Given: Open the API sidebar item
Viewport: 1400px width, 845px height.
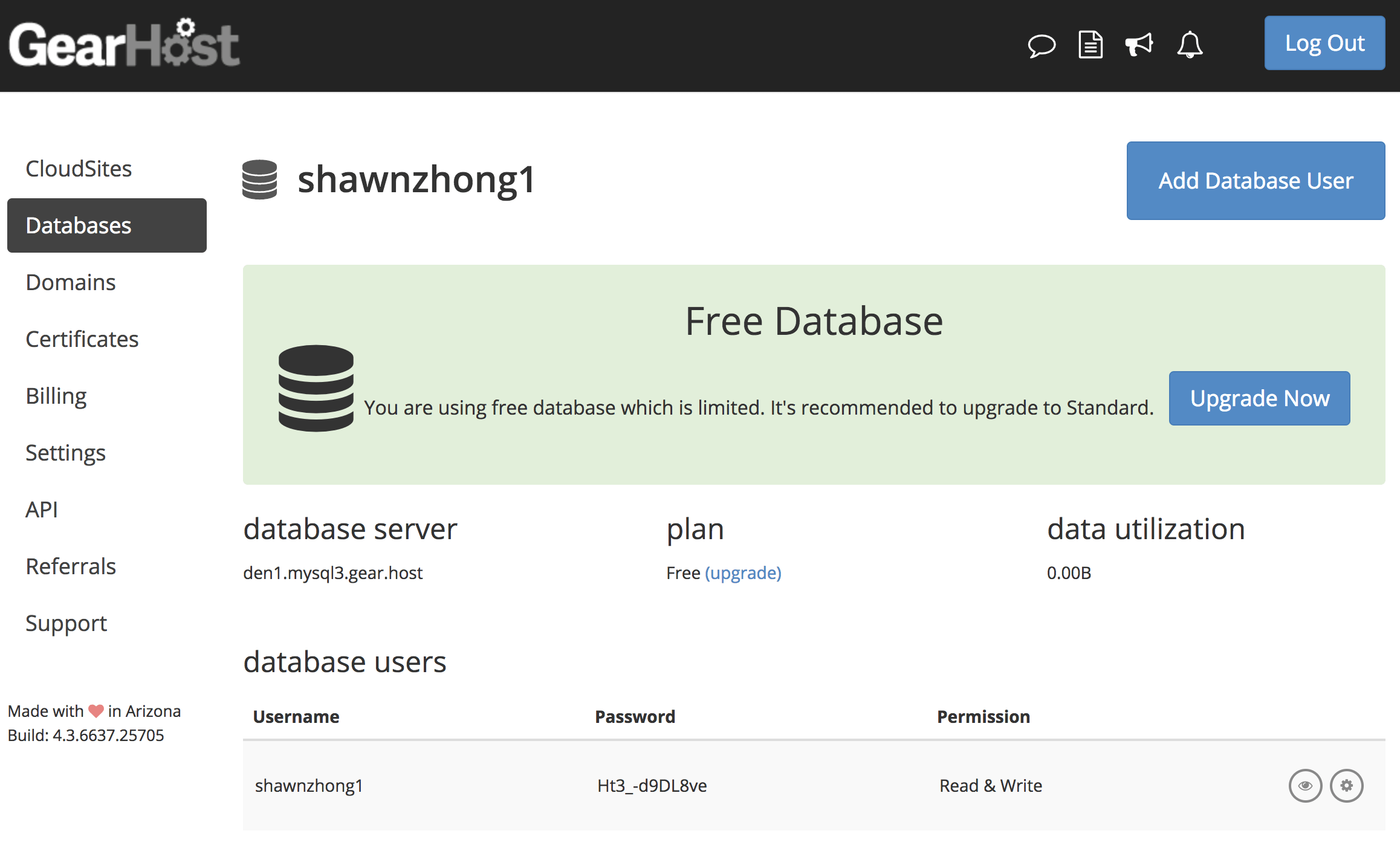Looking at the screenshot, I should coord(42,510).
